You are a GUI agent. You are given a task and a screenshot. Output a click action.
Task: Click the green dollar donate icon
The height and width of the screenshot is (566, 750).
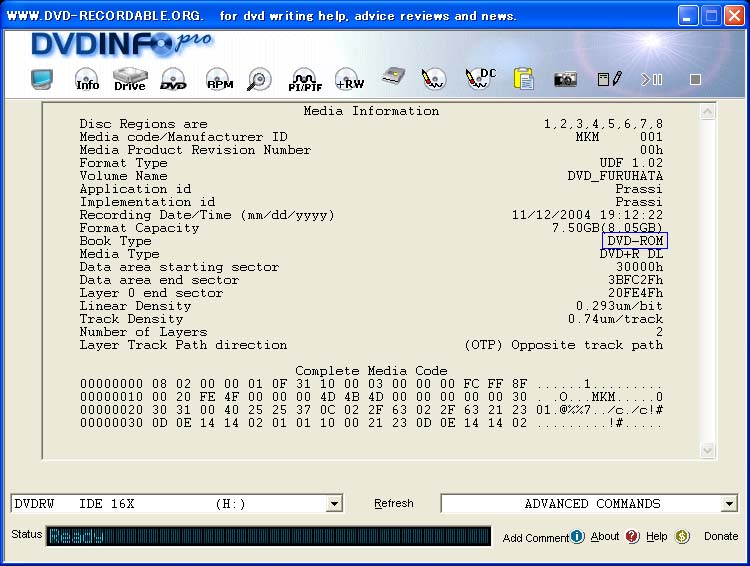click(x=683, y=536)
